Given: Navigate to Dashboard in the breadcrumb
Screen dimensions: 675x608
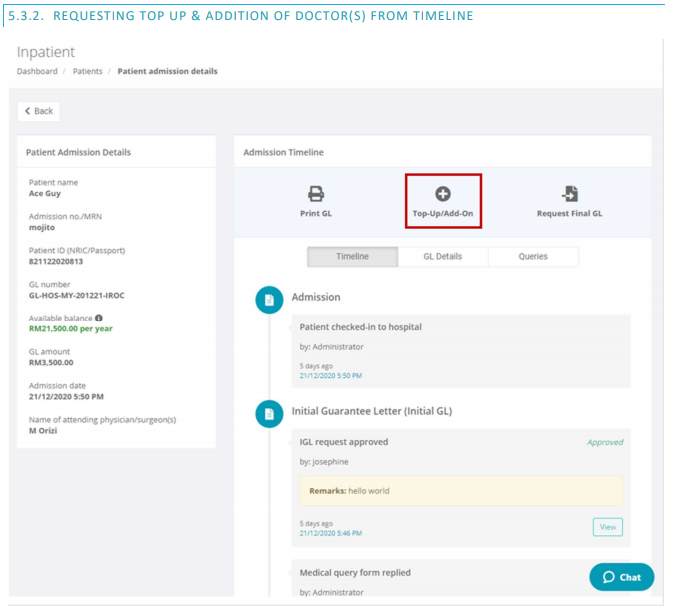Looking at the screenshot, I should click(37, 71).
